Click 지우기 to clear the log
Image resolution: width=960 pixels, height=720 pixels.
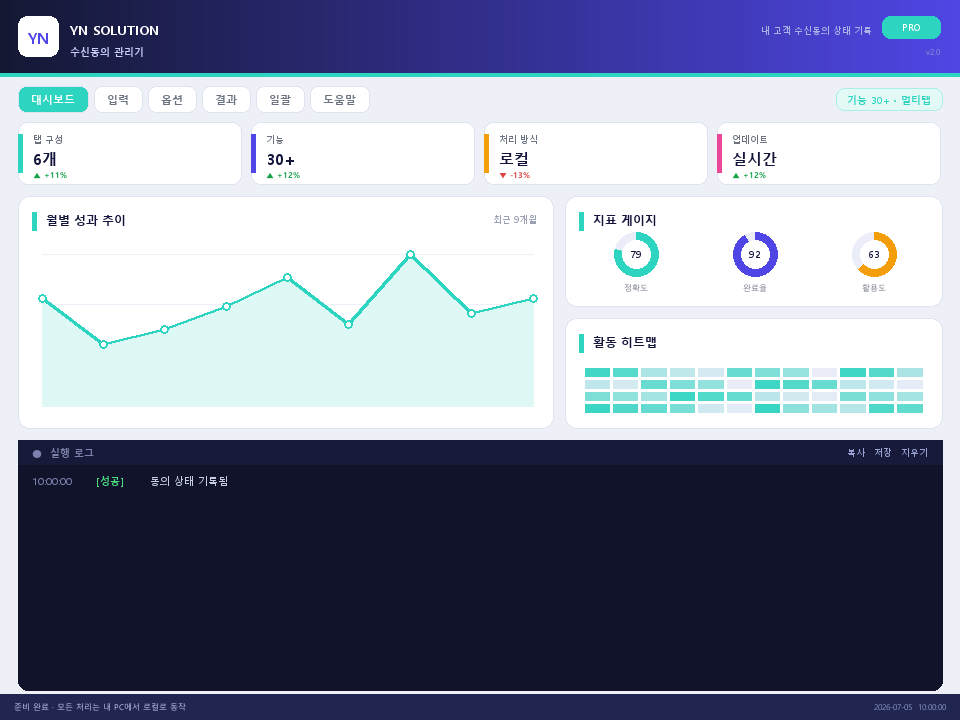[914, 452]
